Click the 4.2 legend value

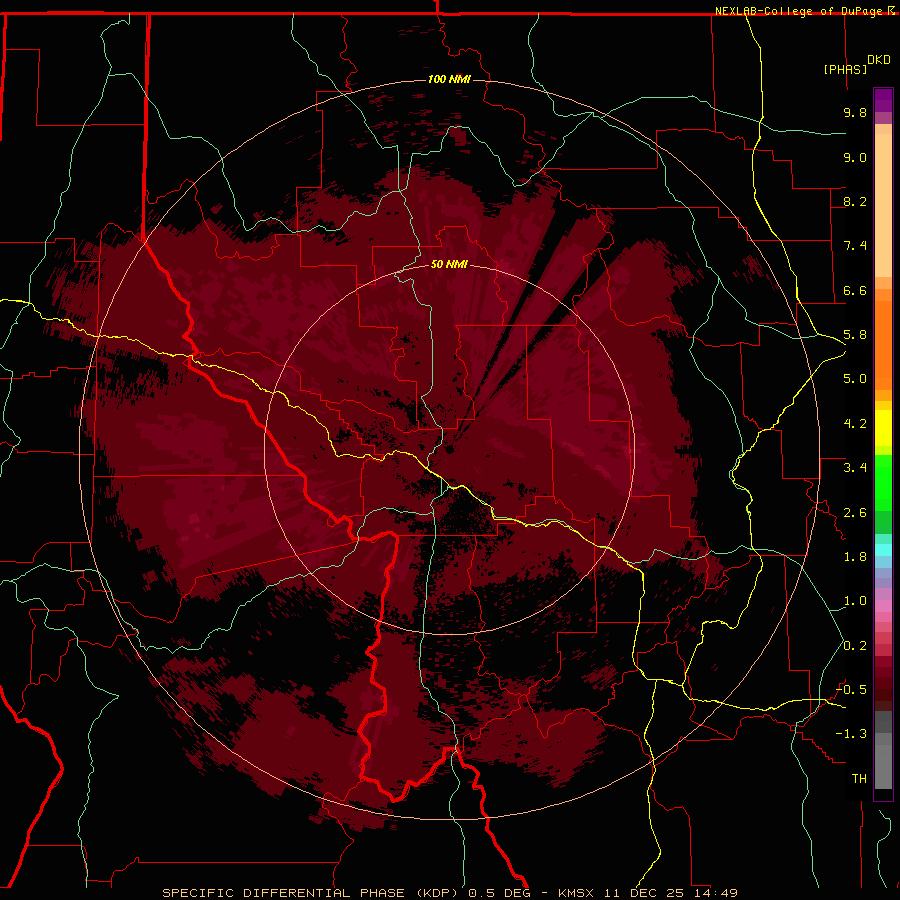point(855,424)
